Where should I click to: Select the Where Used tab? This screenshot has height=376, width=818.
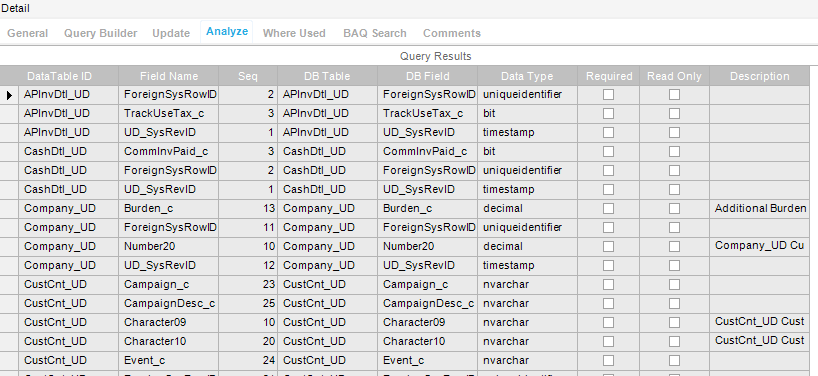pyautogui.click(x=294, y=33)
